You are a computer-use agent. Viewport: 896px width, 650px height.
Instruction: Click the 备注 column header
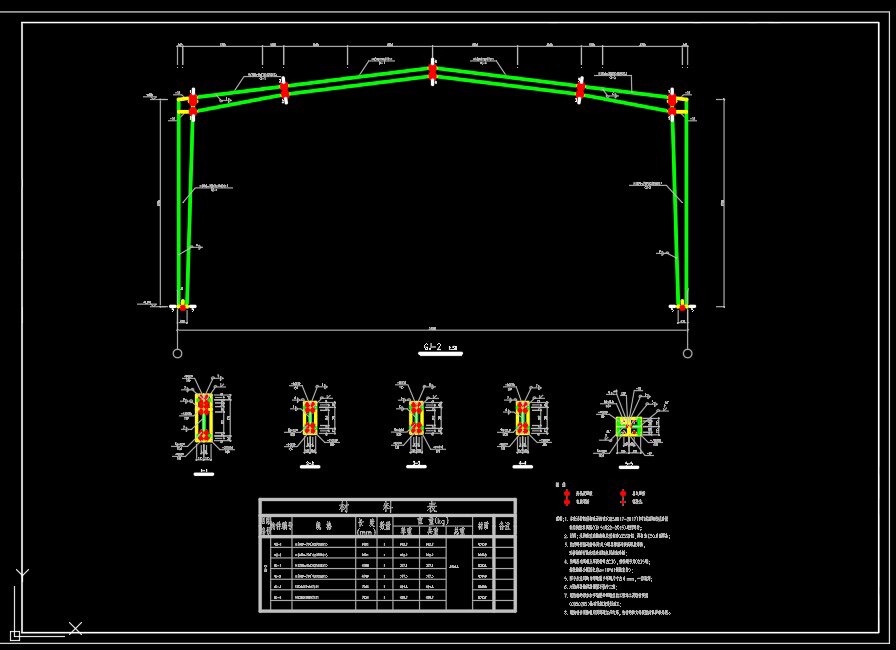pyautogui.click(x=504, y=527)
